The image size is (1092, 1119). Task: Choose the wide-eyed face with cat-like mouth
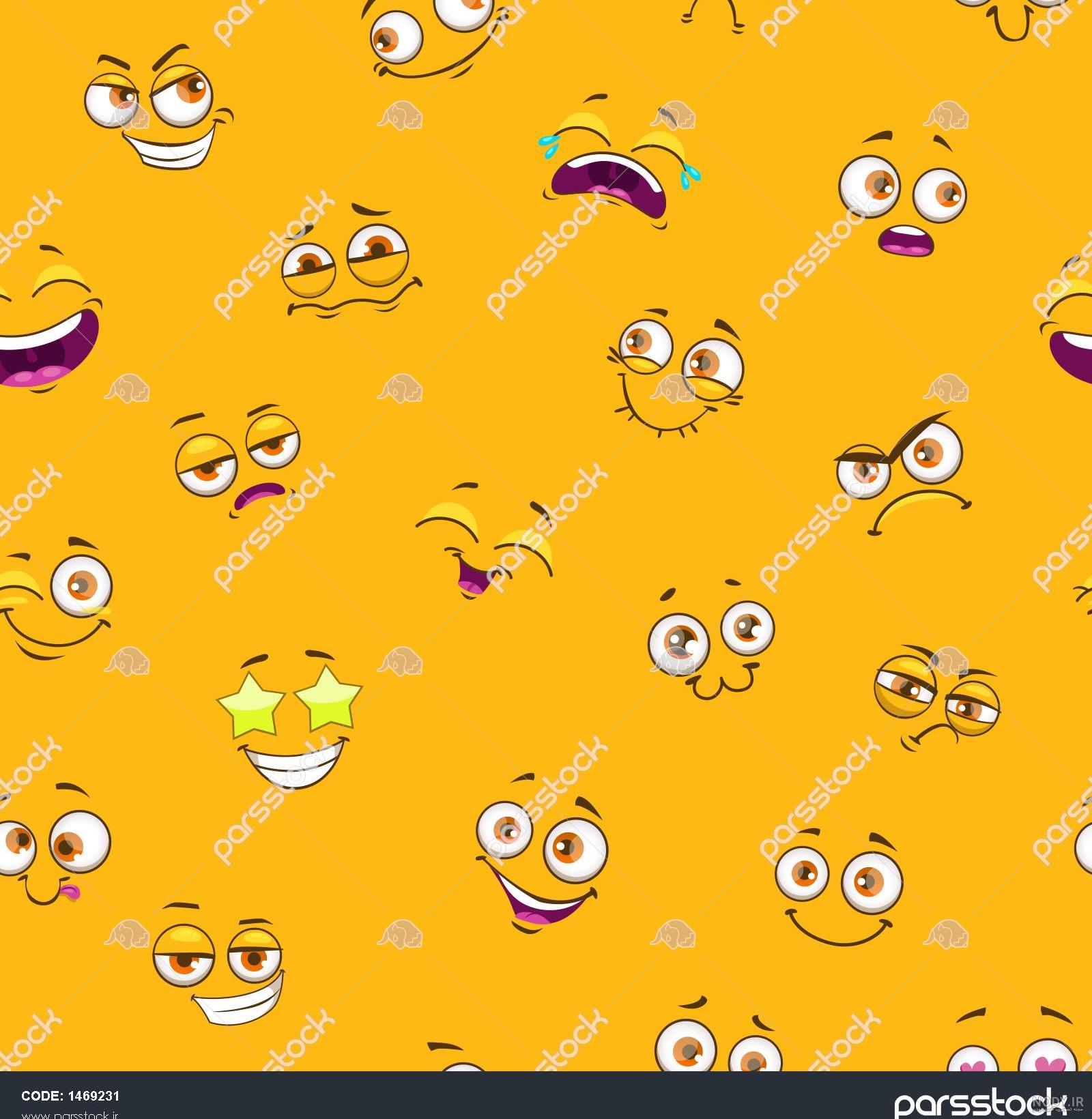[x=711, y=640]
